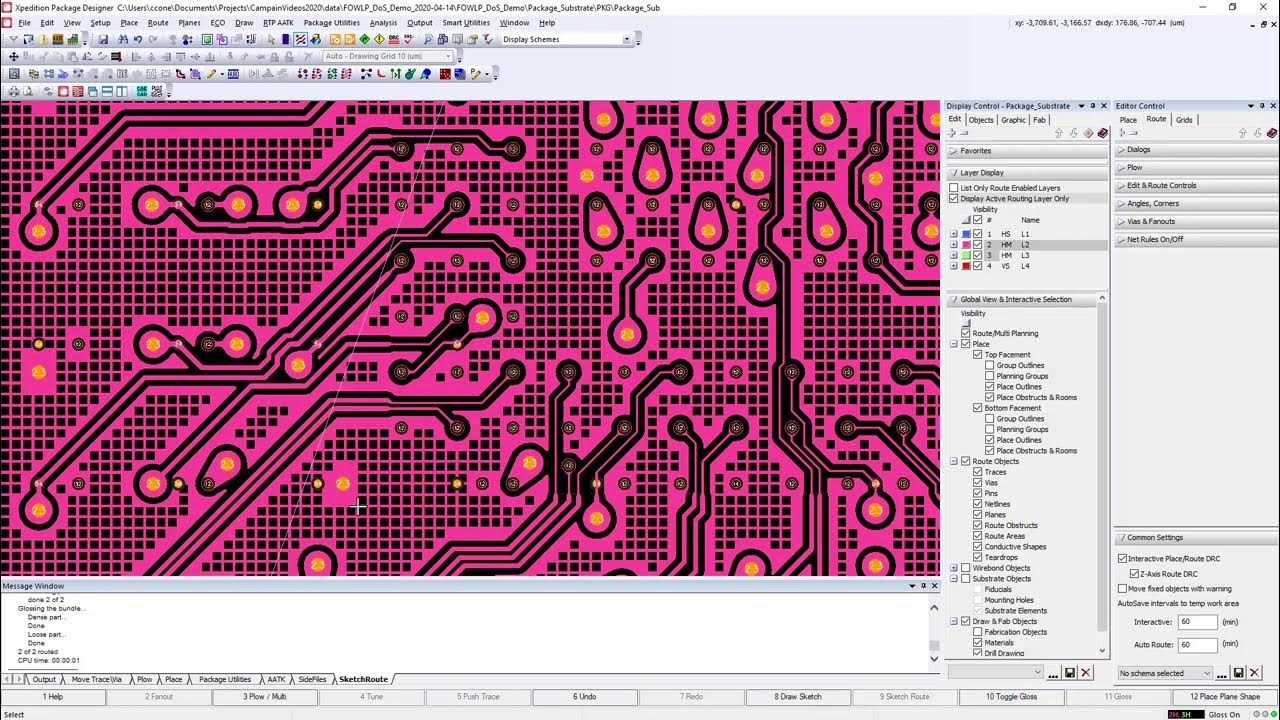The width and height of the screenshot is (1280, 720).
Task: Save the Editor Control schema with the disk icon
Action: pyautogui.click(x=1239, y=673)
